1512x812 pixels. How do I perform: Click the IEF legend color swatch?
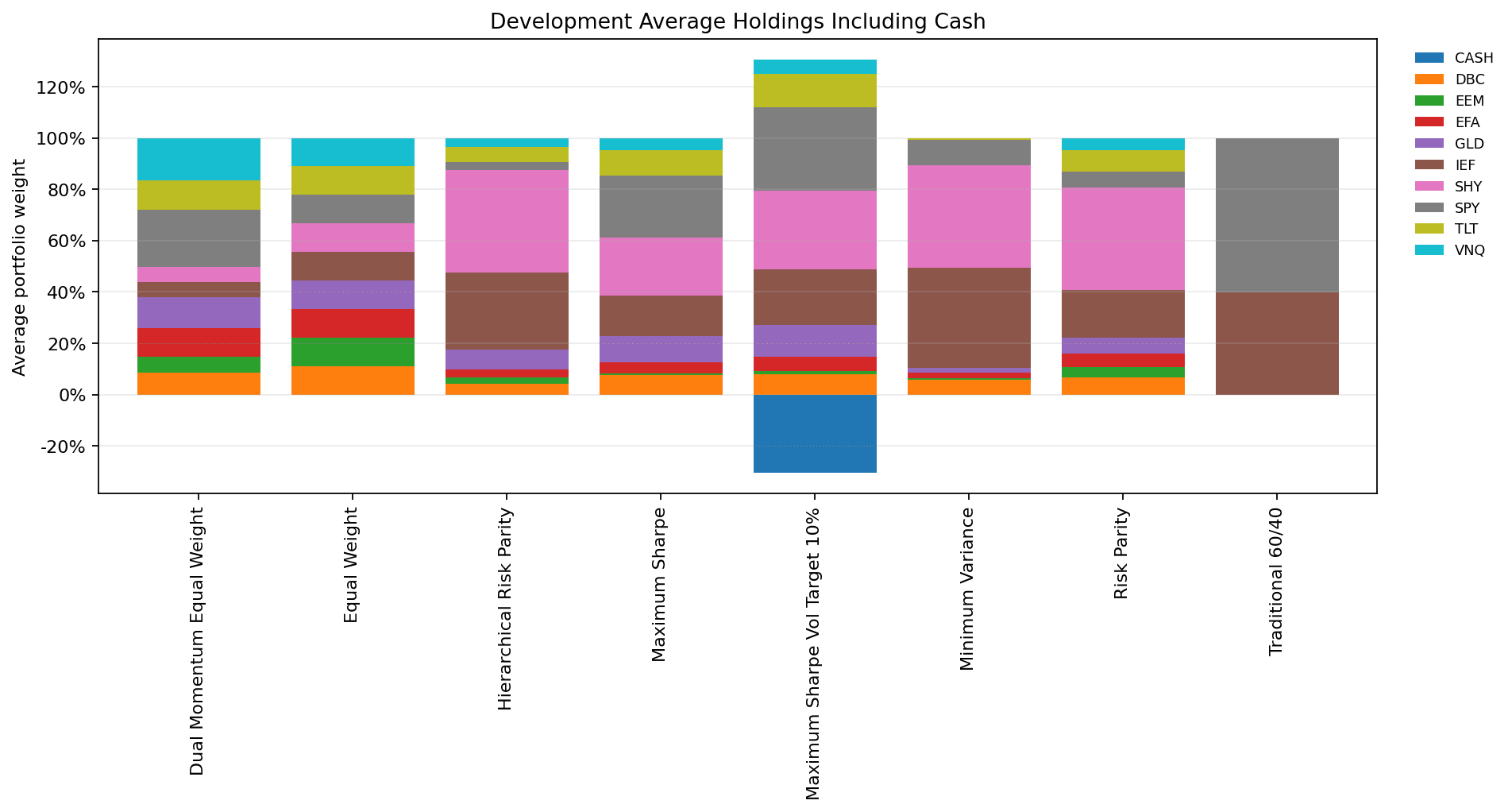point(1429,165)
